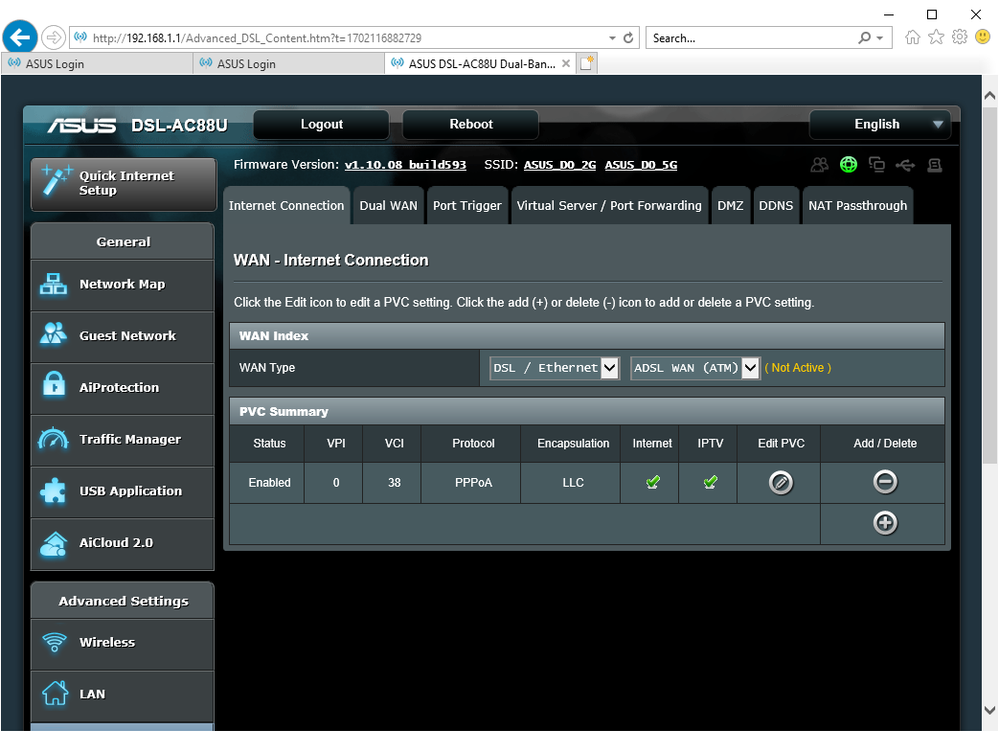This screenshot has width=999, height=732.
Task: Switch to the Dual WAN tab
Action: click(x=388, y=206)
